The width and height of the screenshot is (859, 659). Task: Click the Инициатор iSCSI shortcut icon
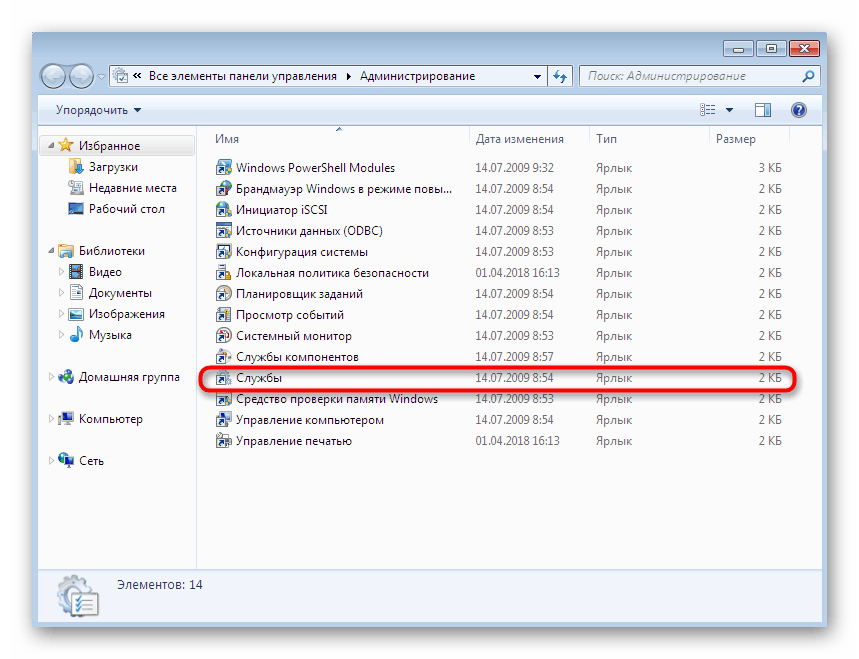pyautogui.click(x=223, y=210)
